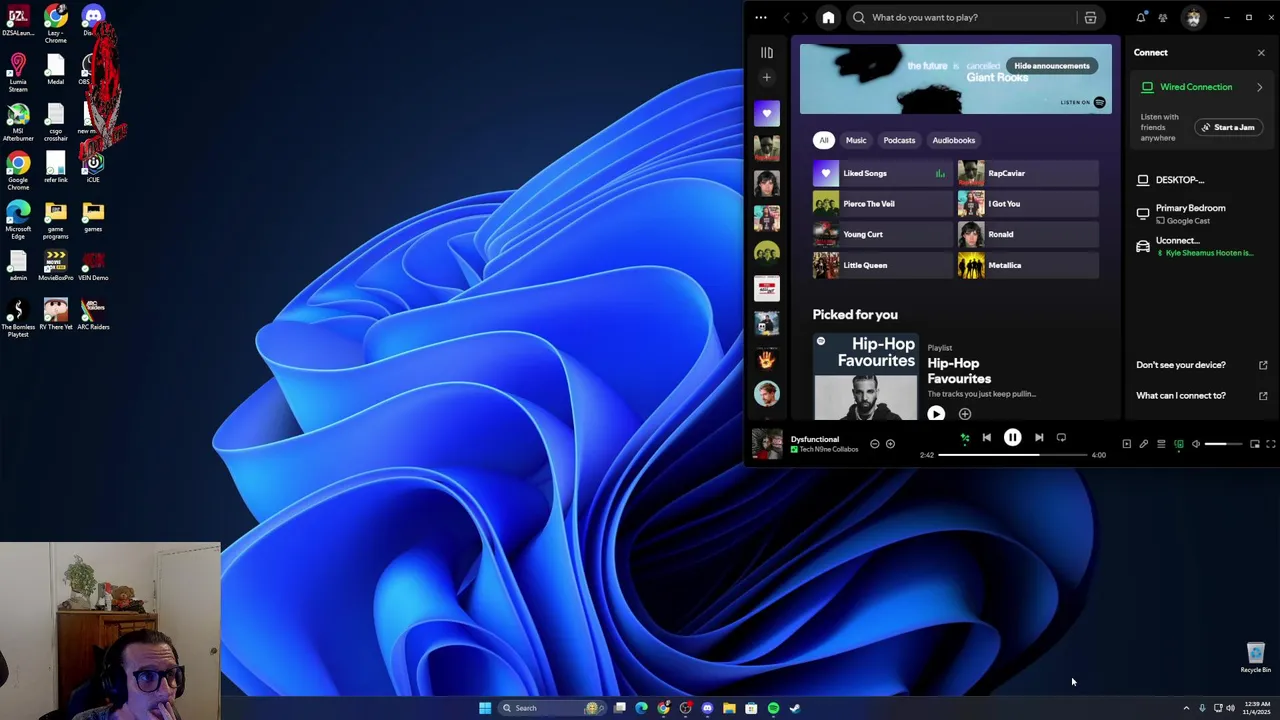1280x720 pixels.
Task: Click the Spotify Home icon
Action: 828,17
